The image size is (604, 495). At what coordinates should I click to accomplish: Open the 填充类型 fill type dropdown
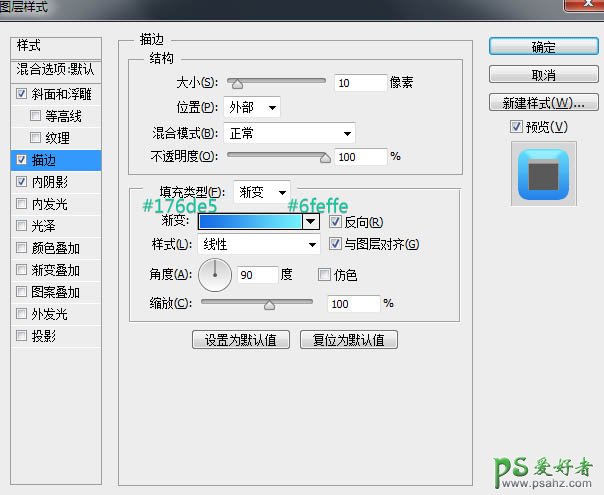pos(262,192)
